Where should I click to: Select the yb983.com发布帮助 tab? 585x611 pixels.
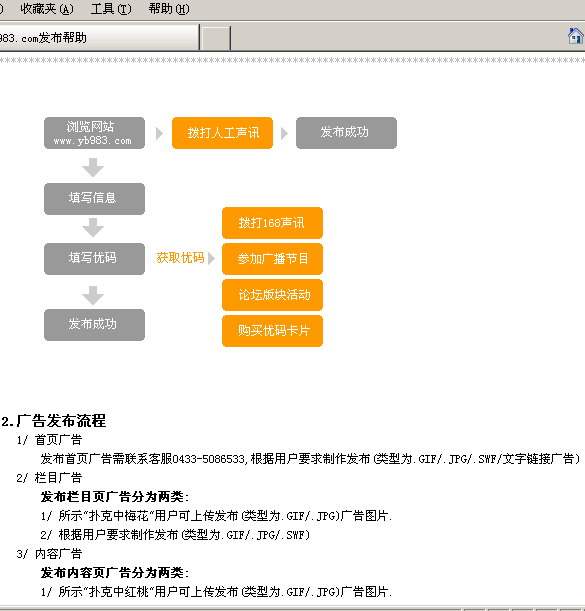pos(99,38)
